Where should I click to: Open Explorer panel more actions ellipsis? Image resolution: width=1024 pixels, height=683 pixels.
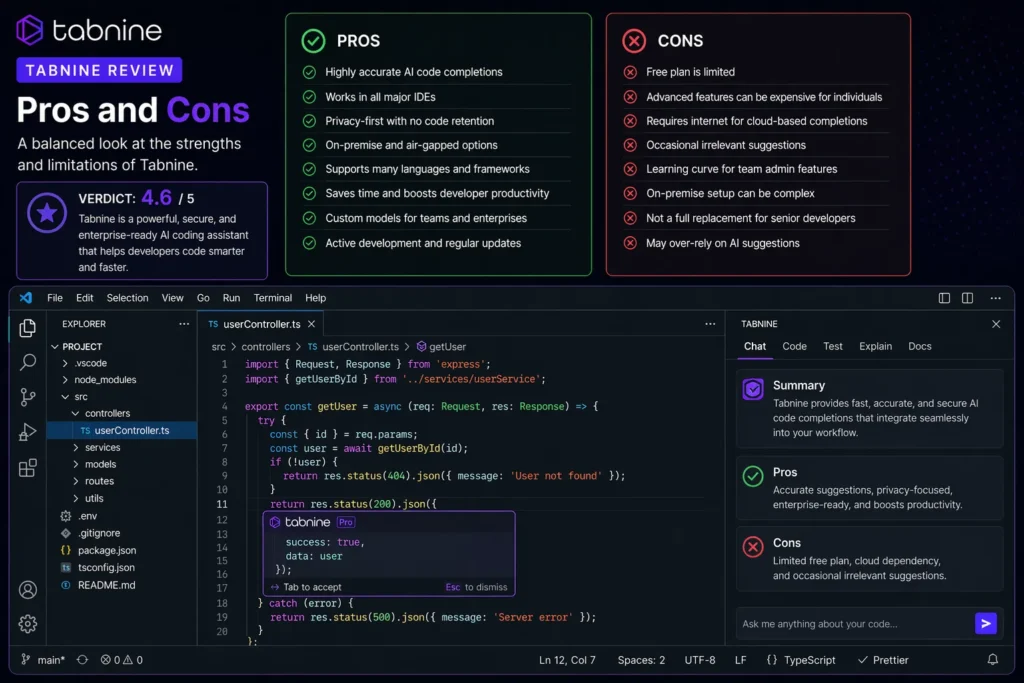coord(184,324)
